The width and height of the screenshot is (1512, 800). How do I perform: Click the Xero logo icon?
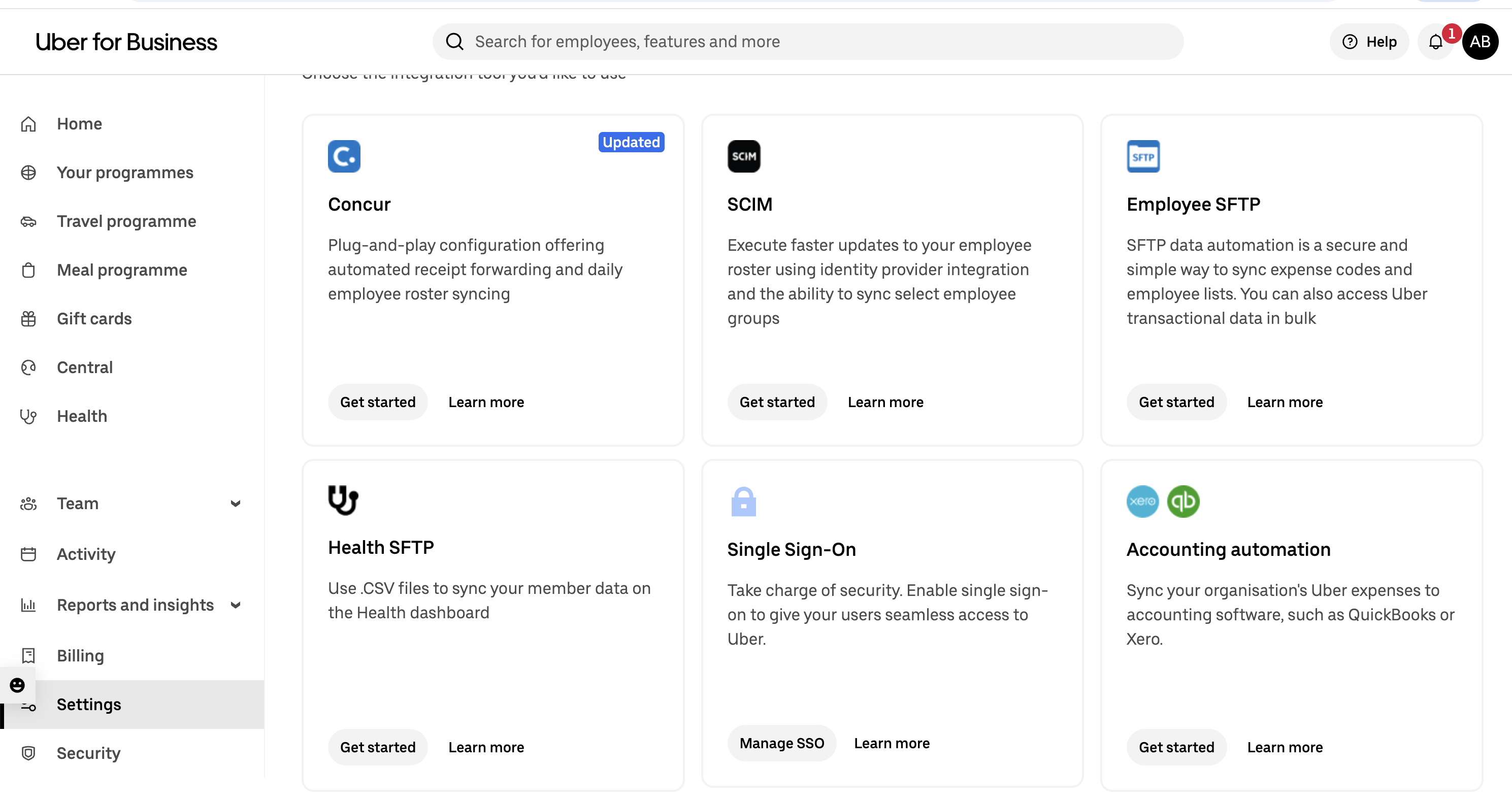click(x=1142, y=501)
